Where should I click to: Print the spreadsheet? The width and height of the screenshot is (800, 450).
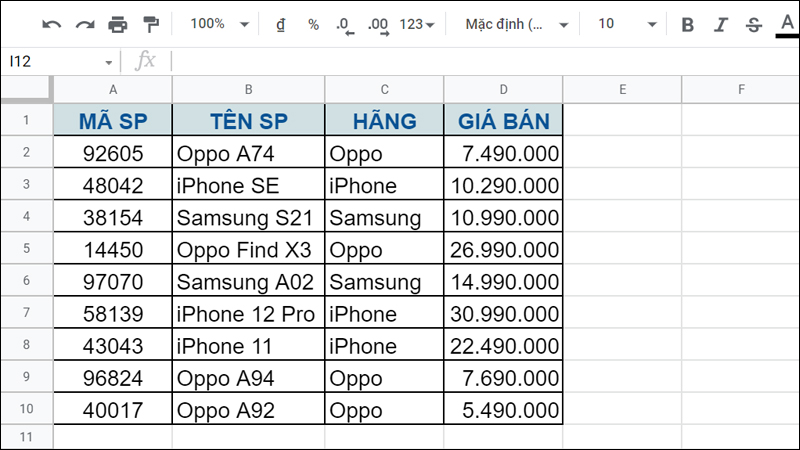[118, 24]
